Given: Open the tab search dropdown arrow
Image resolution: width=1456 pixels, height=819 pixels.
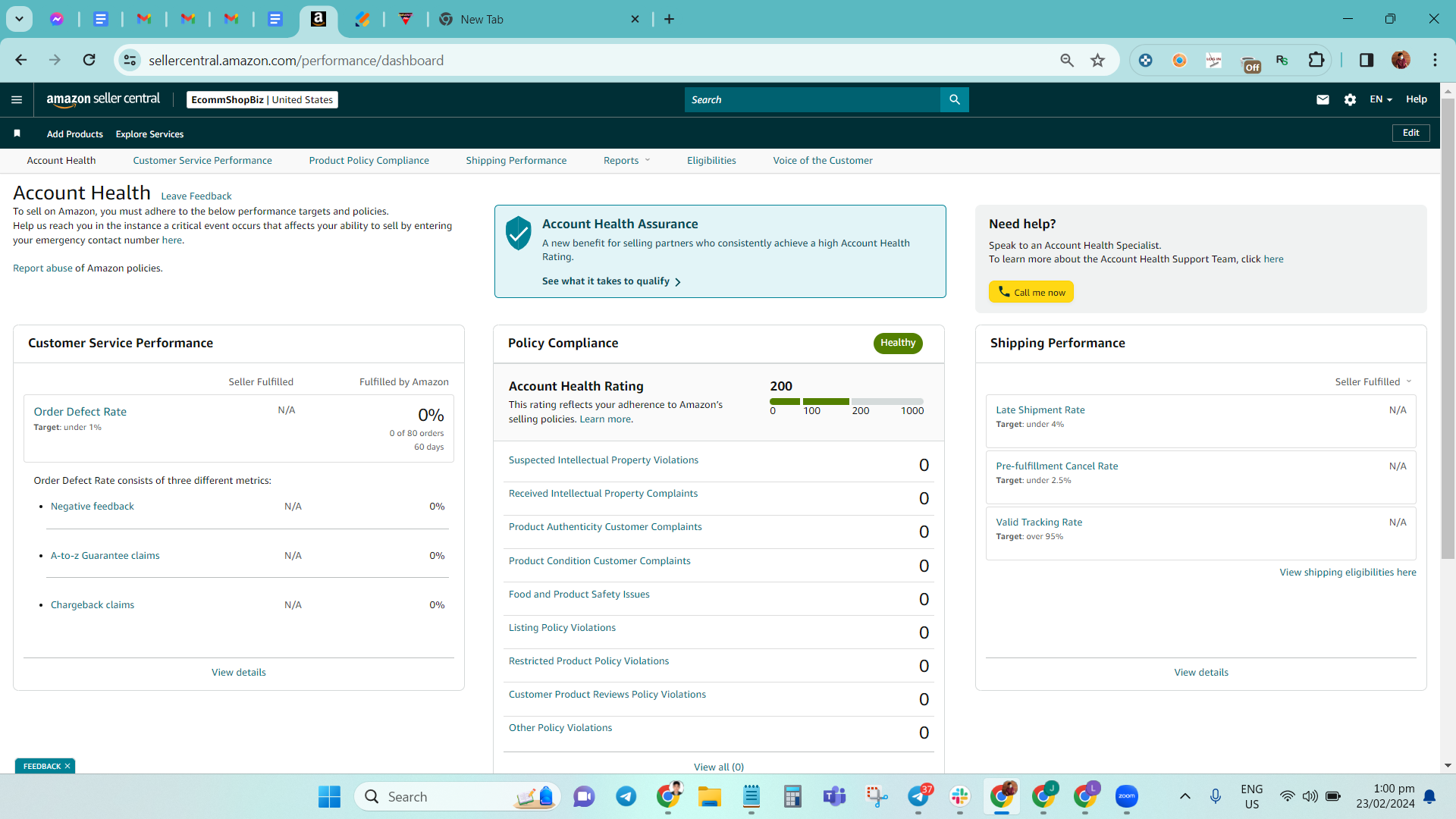Looking at the screenshot, I should tap(19, 19).
